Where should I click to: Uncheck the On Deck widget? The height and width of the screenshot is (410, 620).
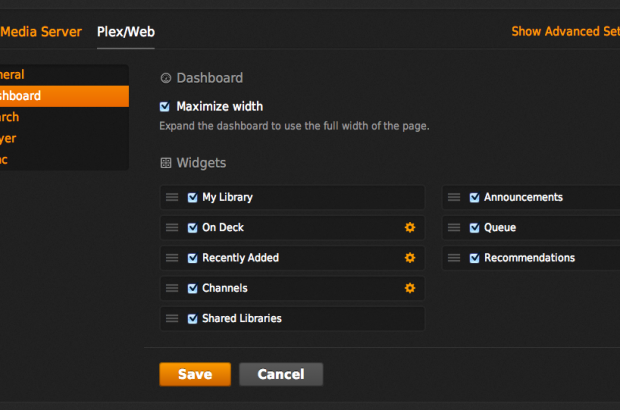click(192, 228)
